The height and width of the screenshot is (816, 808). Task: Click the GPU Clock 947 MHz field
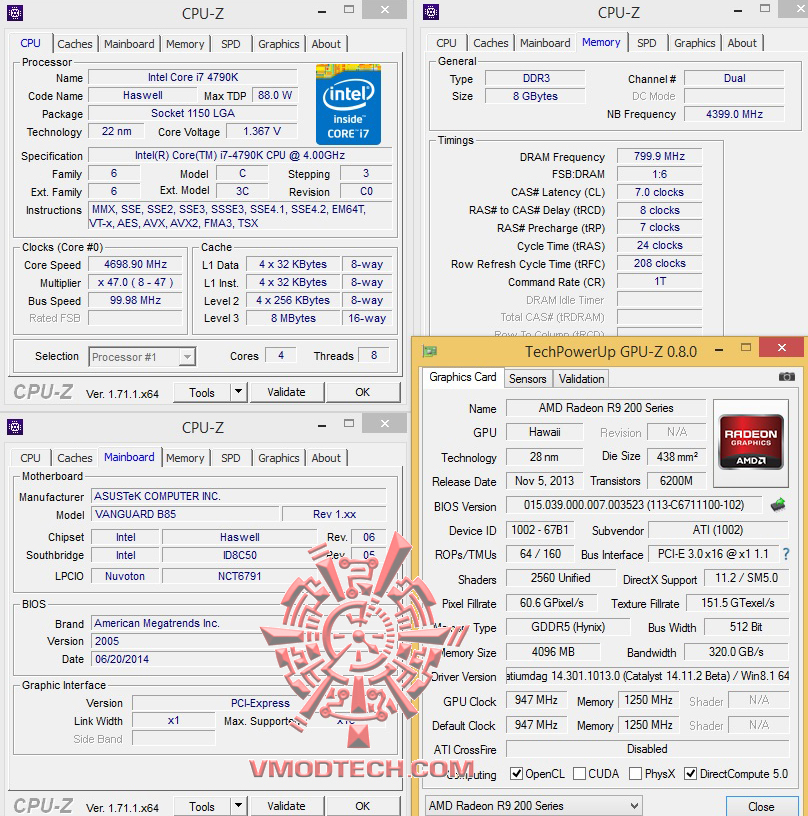536,700
